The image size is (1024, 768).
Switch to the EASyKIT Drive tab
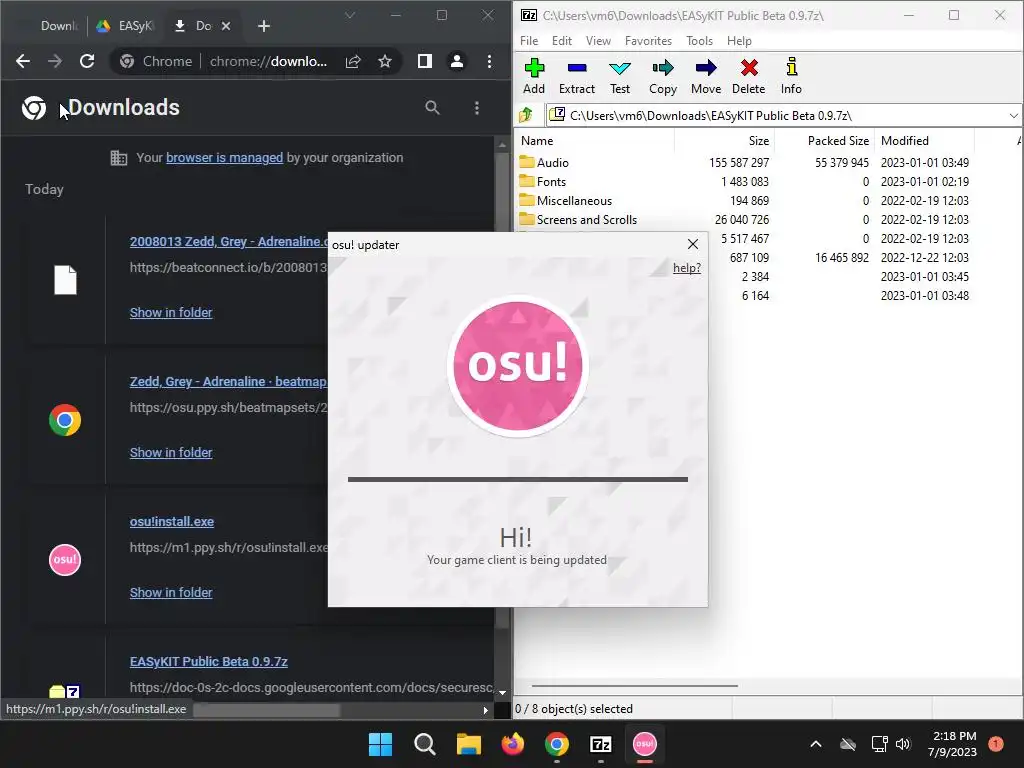pos(125,26)
